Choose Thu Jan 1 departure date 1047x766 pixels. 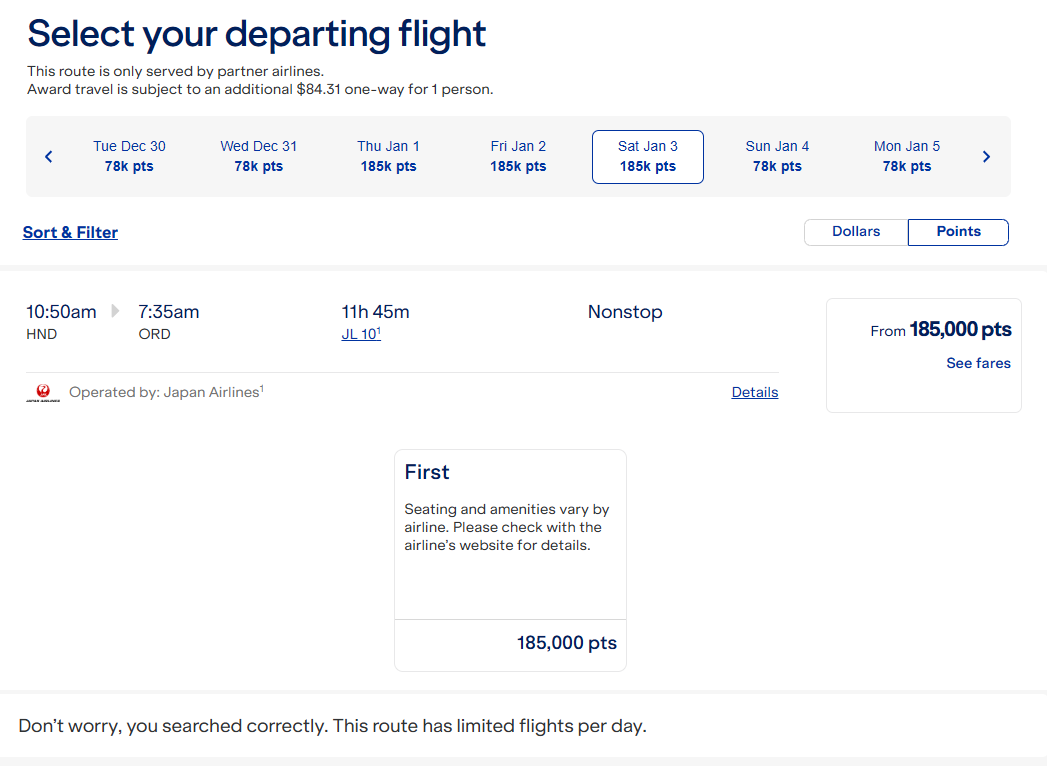pos(388,157)
